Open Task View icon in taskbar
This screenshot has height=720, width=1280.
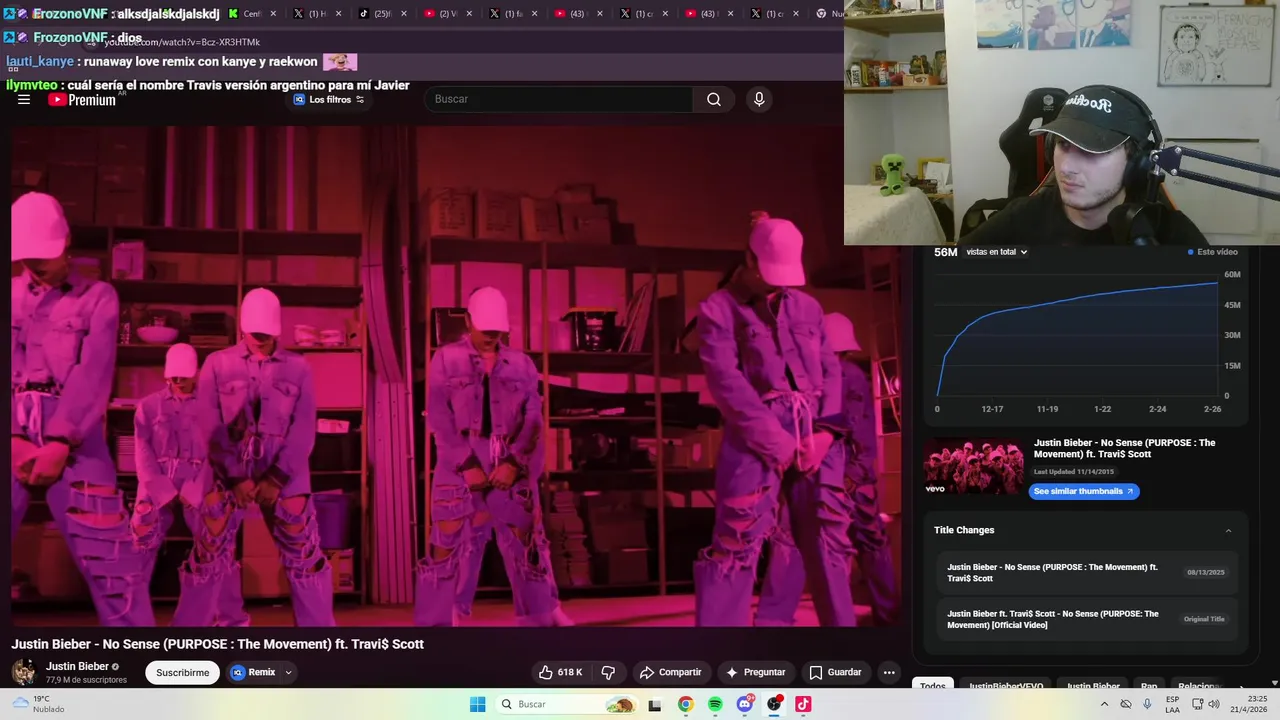(655, 704)
